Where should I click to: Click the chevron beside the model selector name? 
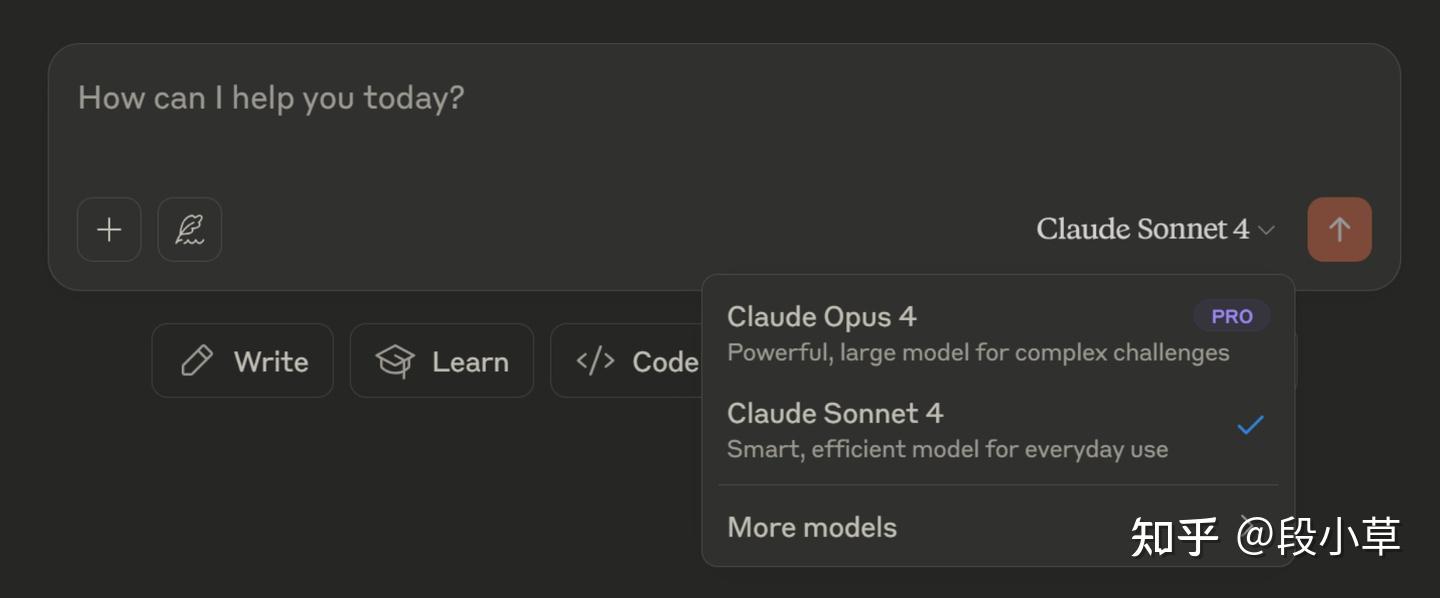[1266, 230]
